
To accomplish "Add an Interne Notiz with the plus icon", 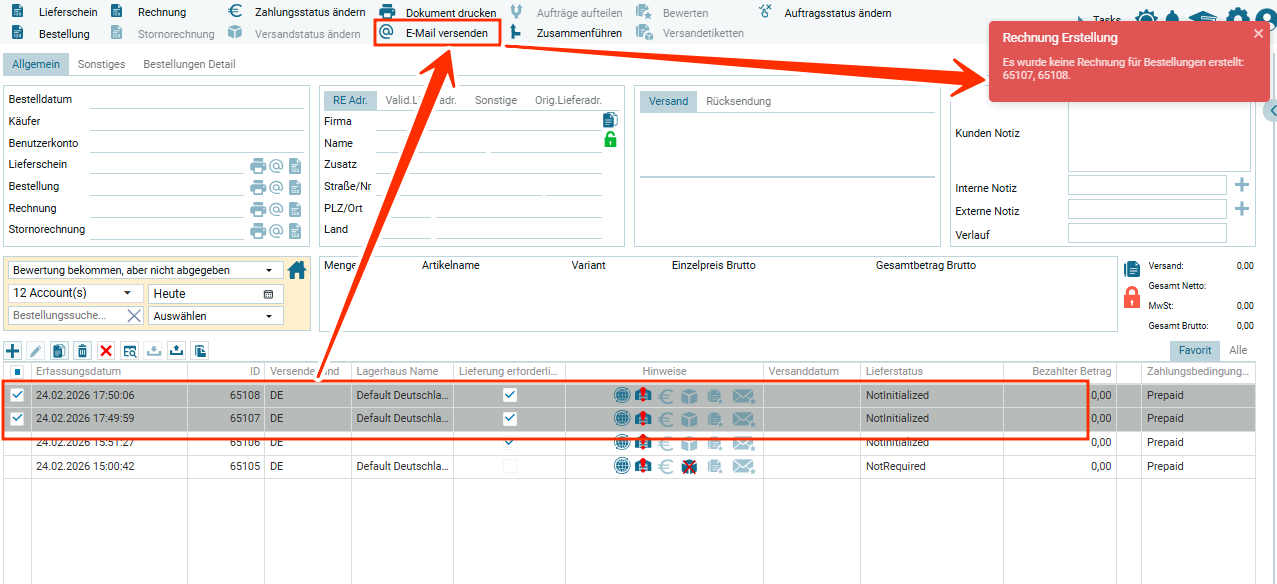I will tap(1242, 185).
